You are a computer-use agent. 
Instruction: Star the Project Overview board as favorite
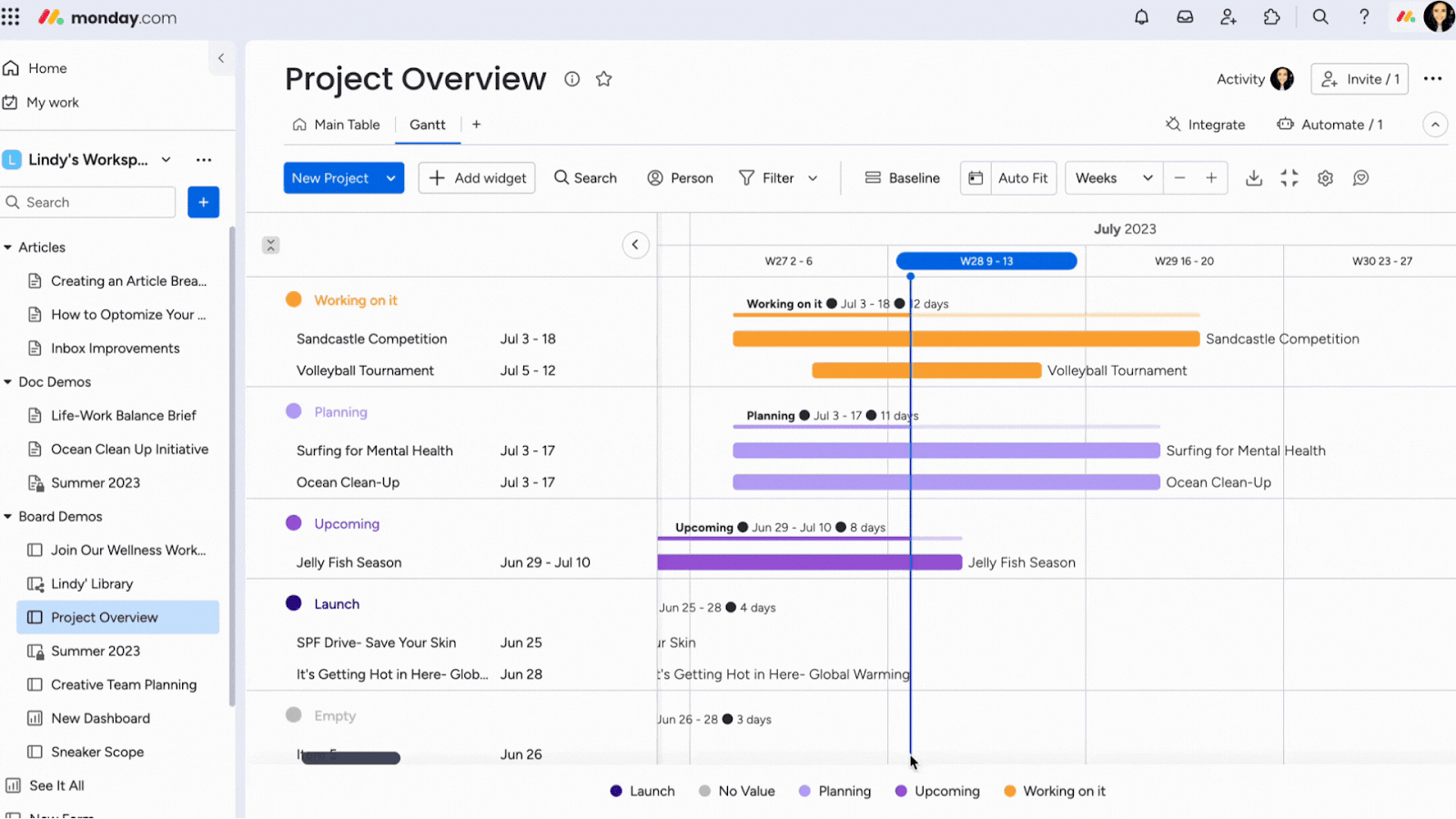click(604, 79)
